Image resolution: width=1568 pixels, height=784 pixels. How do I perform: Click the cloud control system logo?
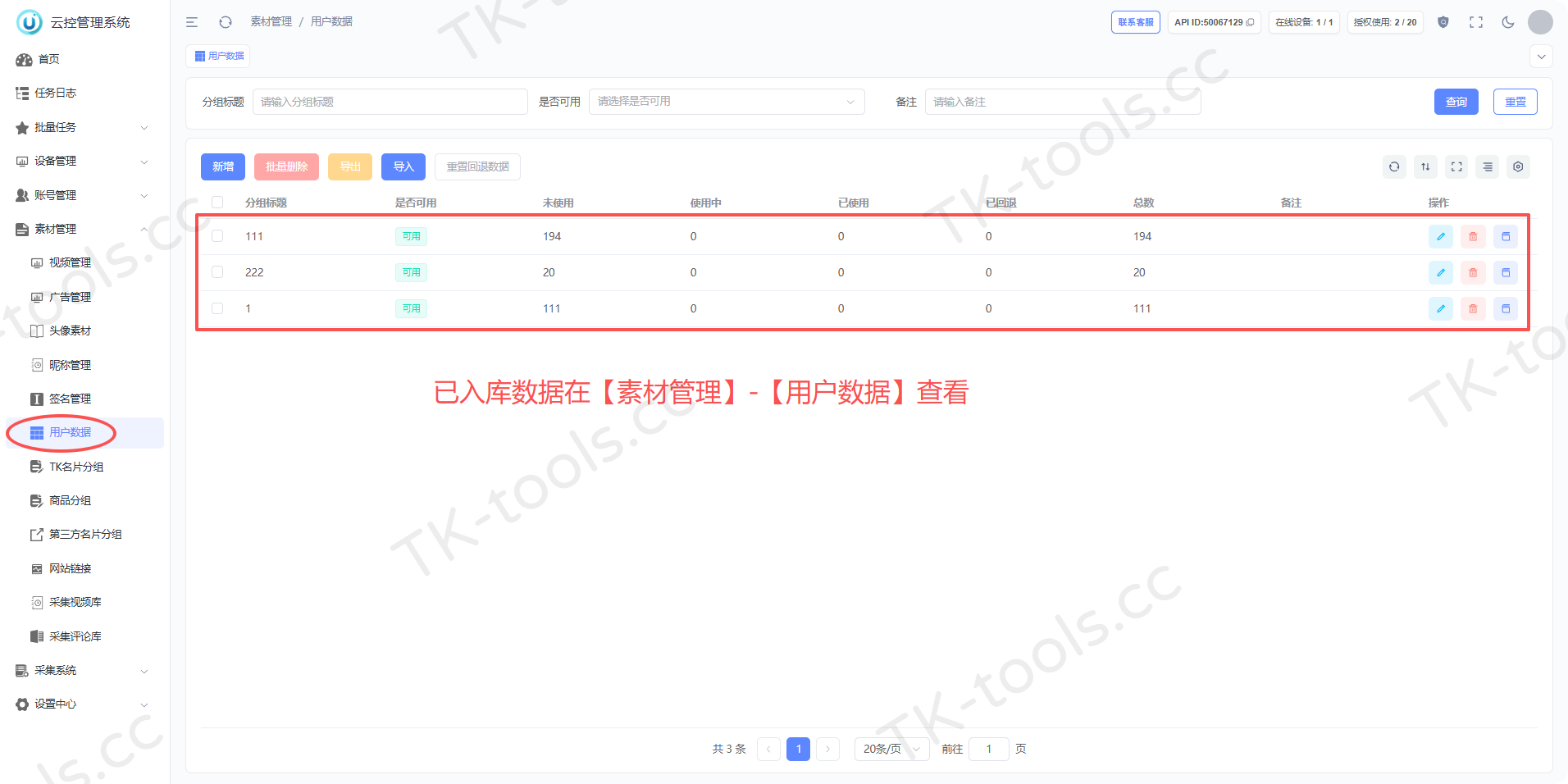tap(30, 22)
